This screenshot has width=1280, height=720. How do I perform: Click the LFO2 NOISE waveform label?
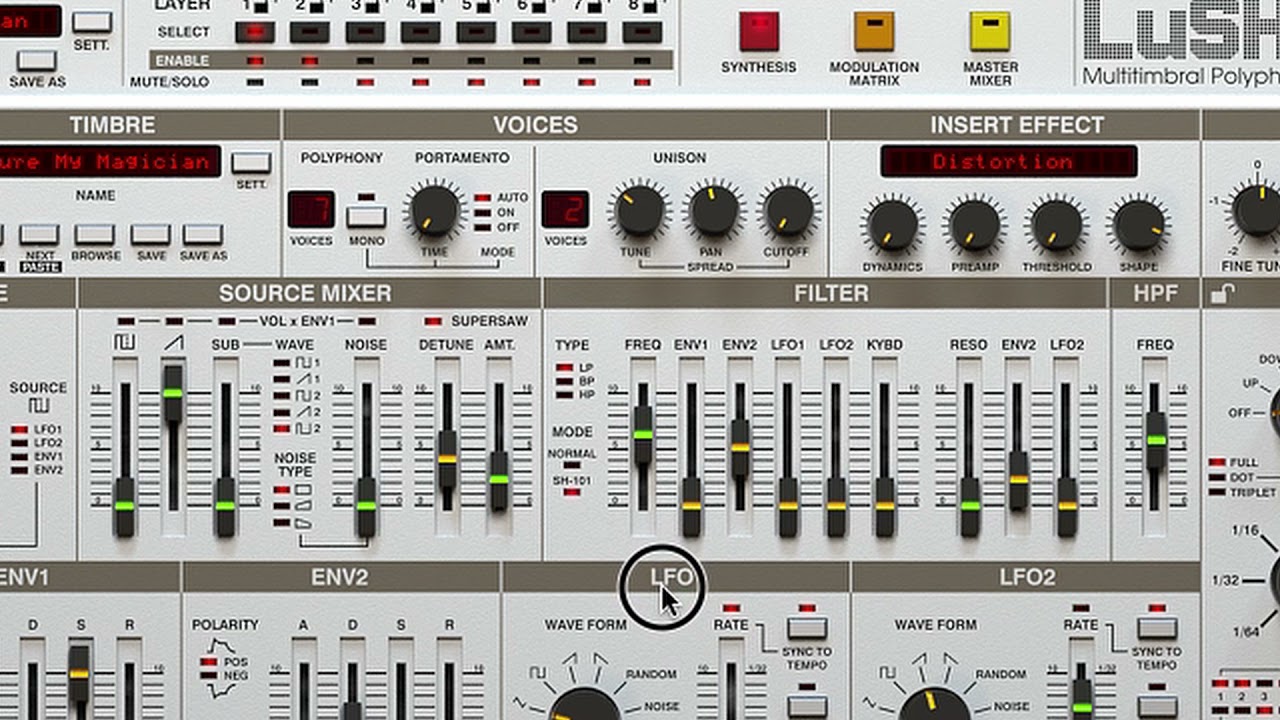click(1011, 706)
